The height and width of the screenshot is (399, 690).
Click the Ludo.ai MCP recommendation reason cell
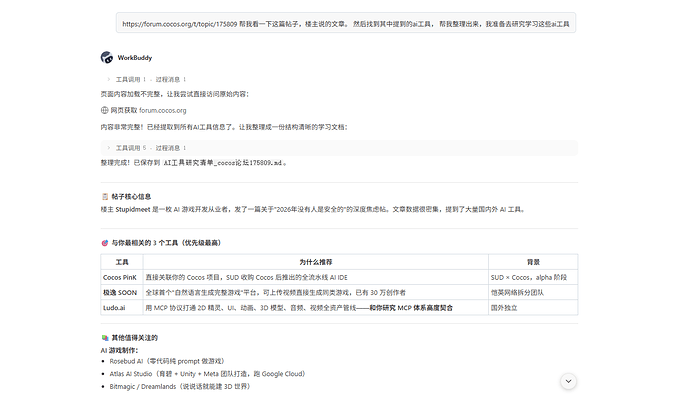[316, 308]
